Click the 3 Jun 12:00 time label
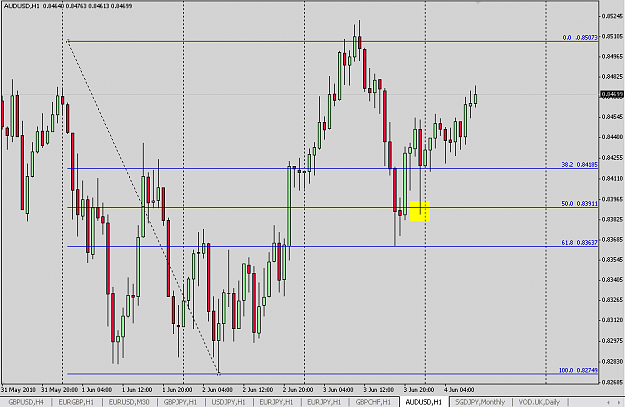The height and width of the screenshot is (407, 625). tap(379, 389)
